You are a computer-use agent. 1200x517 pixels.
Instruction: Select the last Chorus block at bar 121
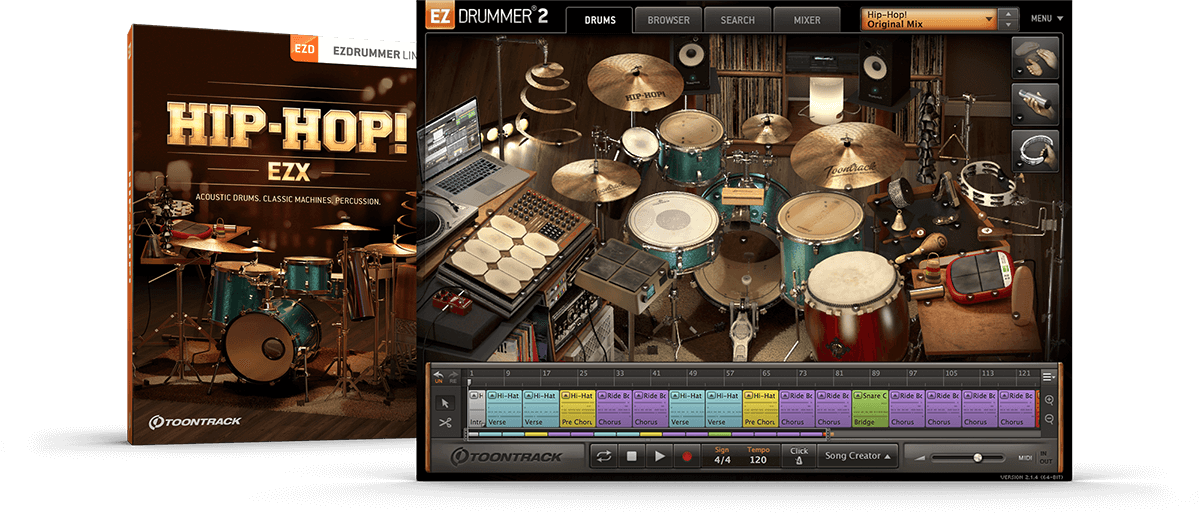[1016, 408]
